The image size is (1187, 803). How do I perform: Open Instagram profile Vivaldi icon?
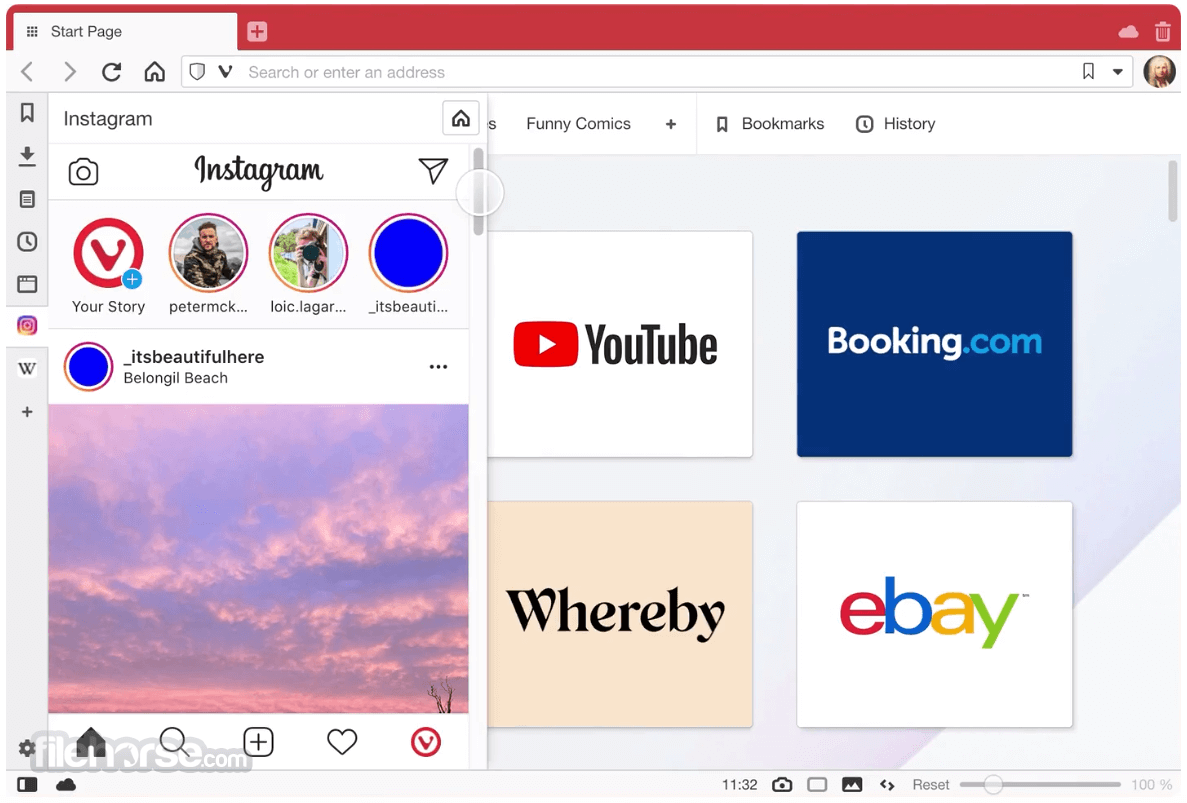coord(425,742)
